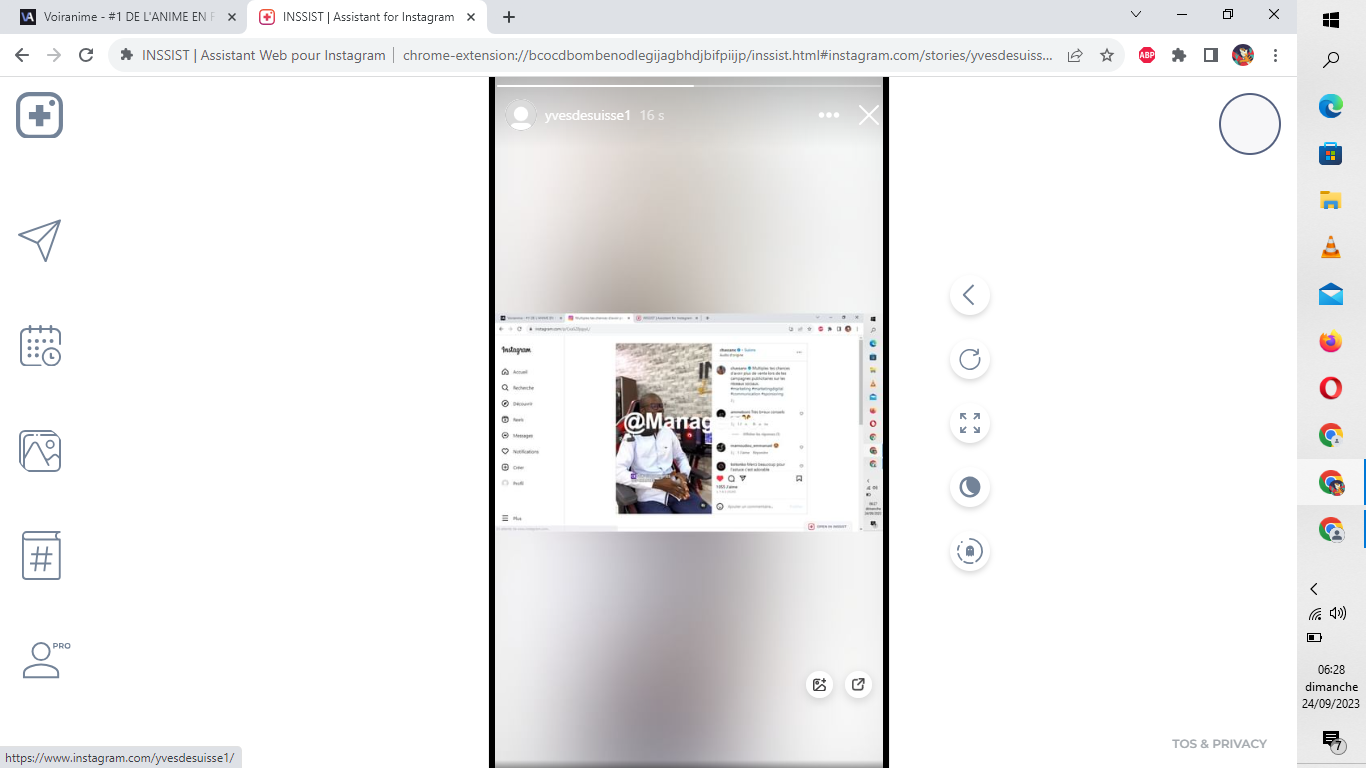The width and height of the screenshot is (1366, 768).
Task: Open story options three-dot menu
Action: [828, 115]
